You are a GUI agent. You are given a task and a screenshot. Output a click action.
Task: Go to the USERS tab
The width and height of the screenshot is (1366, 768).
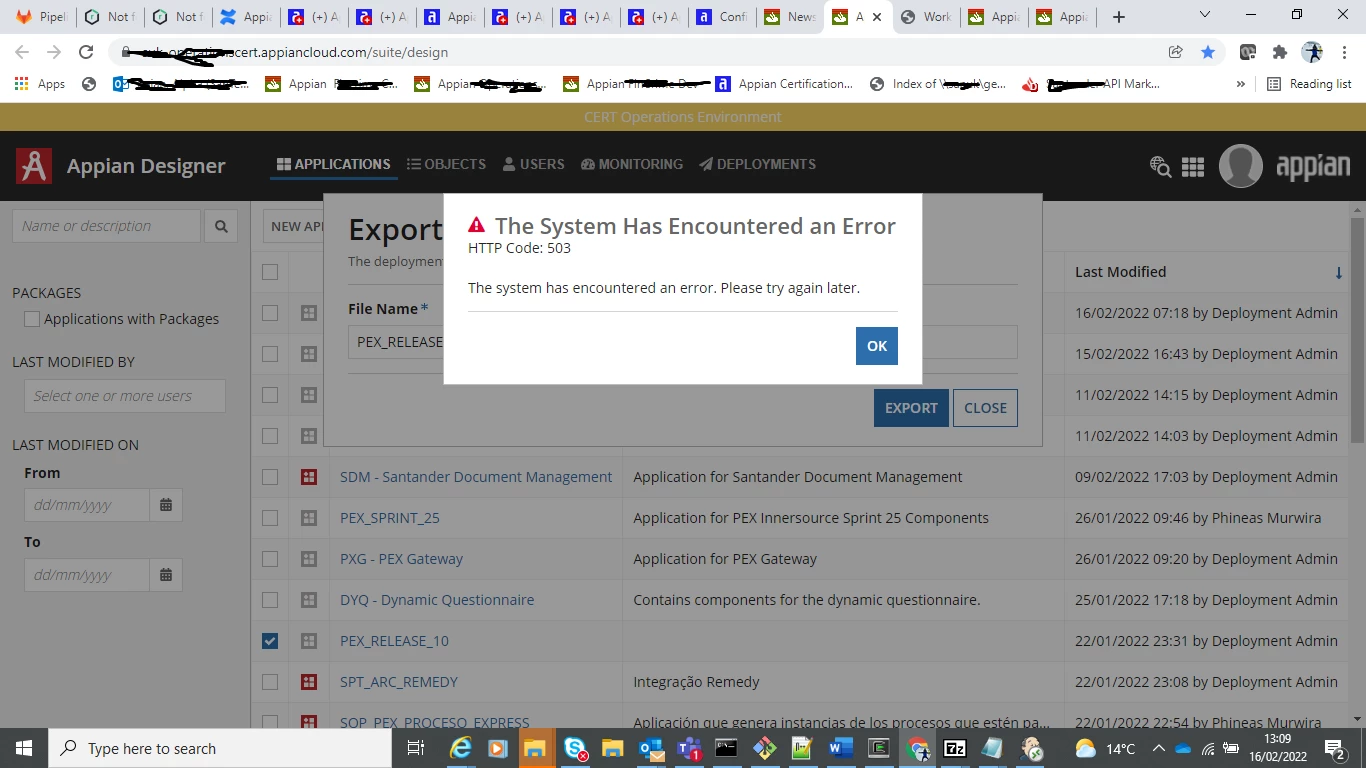click(x=533, y=164)
